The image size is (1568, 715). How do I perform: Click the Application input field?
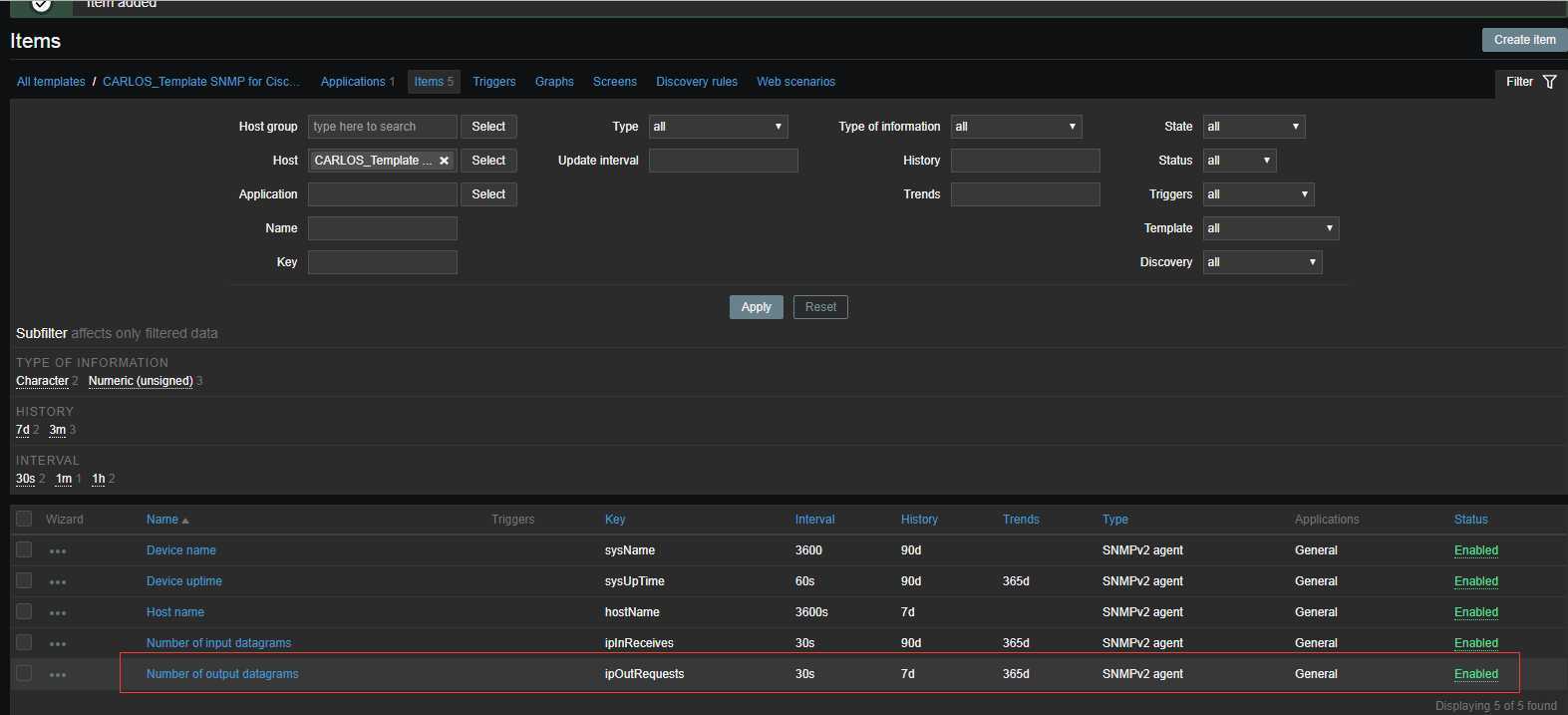[x=383, y=194]
